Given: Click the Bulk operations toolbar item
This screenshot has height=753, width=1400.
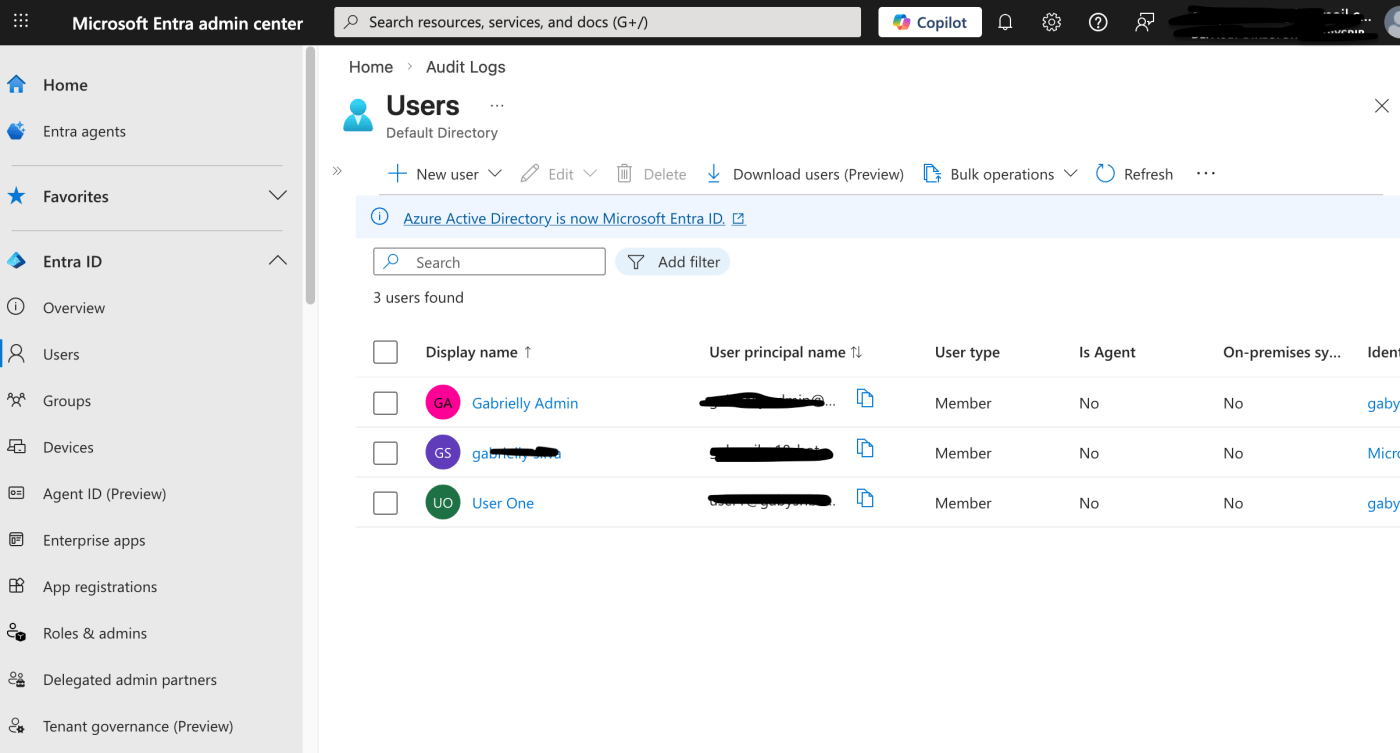Looking at the screenshot, I should 988,174.
